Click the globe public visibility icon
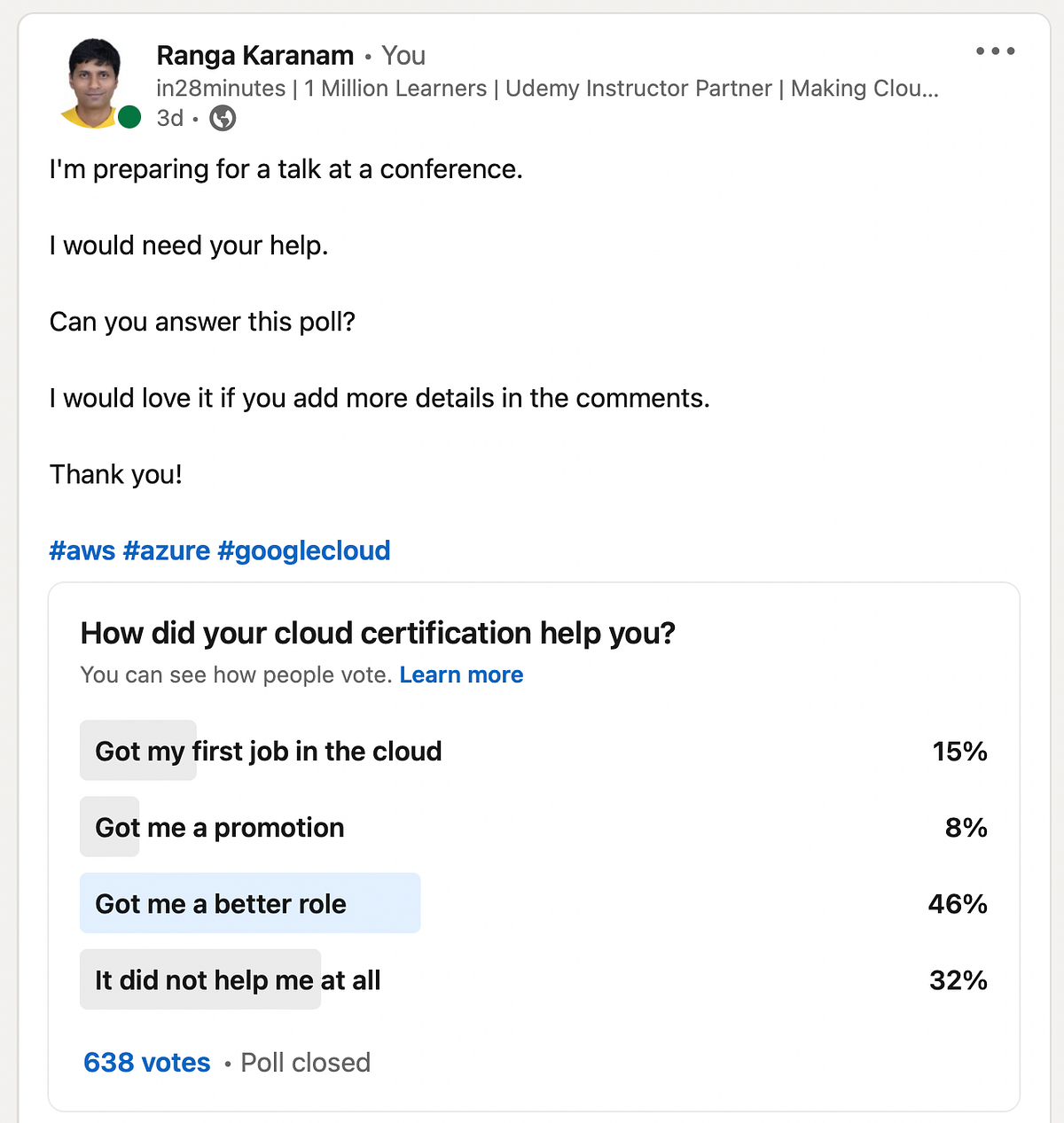The image size is (1064, 1123). click(223, 118)
